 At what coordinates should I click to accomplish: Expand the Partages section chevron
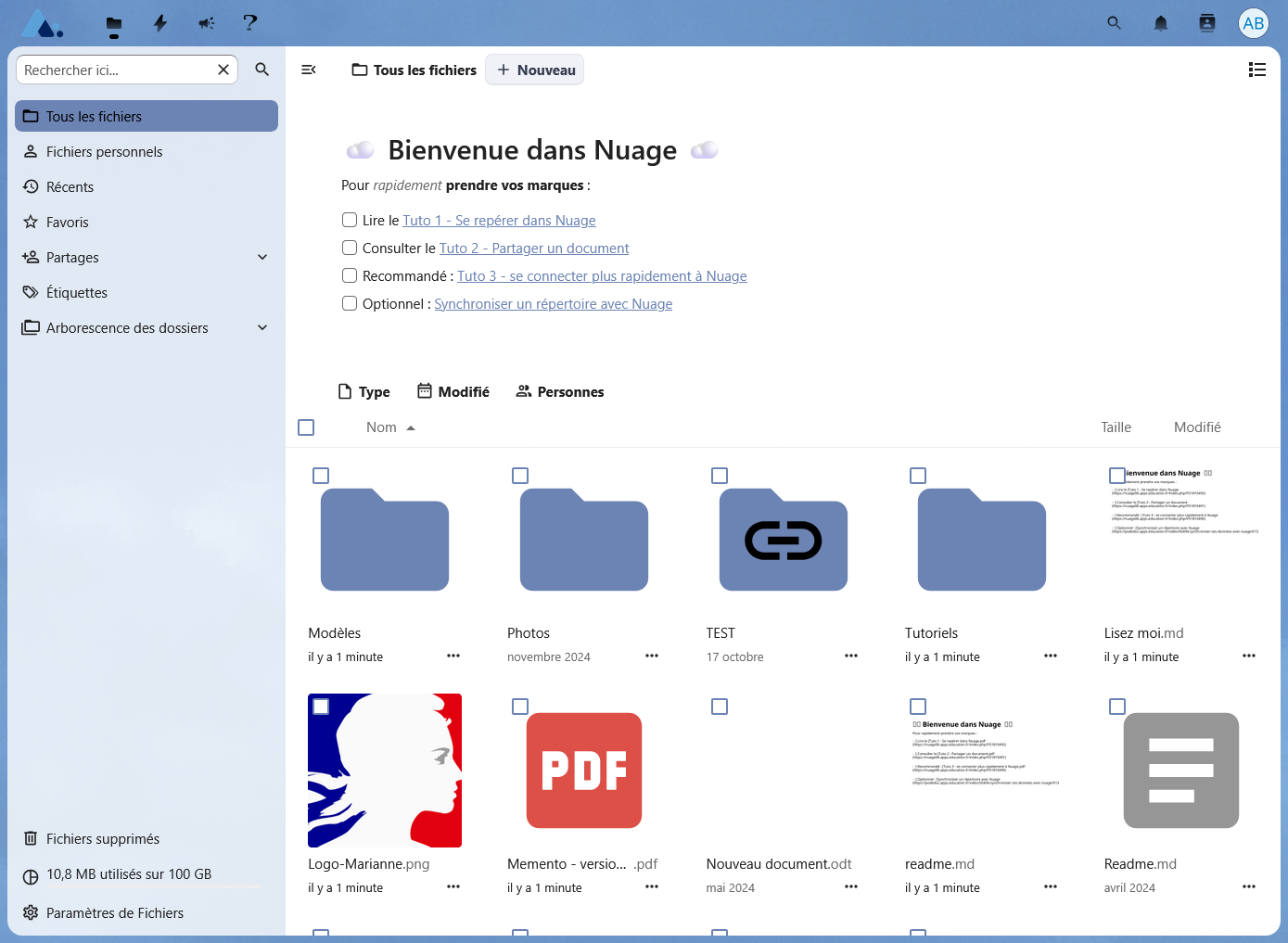[x=262, y=257]
